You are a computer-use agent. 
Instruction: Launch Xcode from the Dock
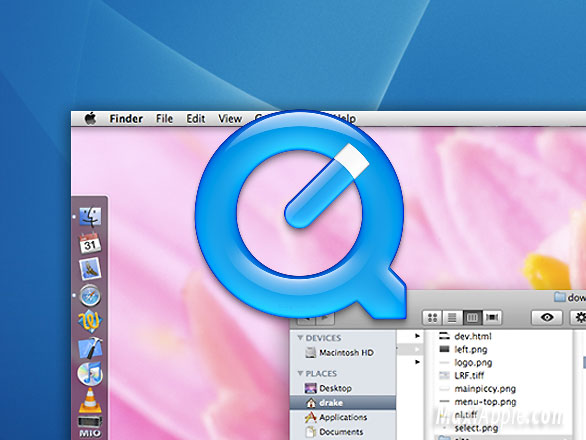(x=90, y=347)
